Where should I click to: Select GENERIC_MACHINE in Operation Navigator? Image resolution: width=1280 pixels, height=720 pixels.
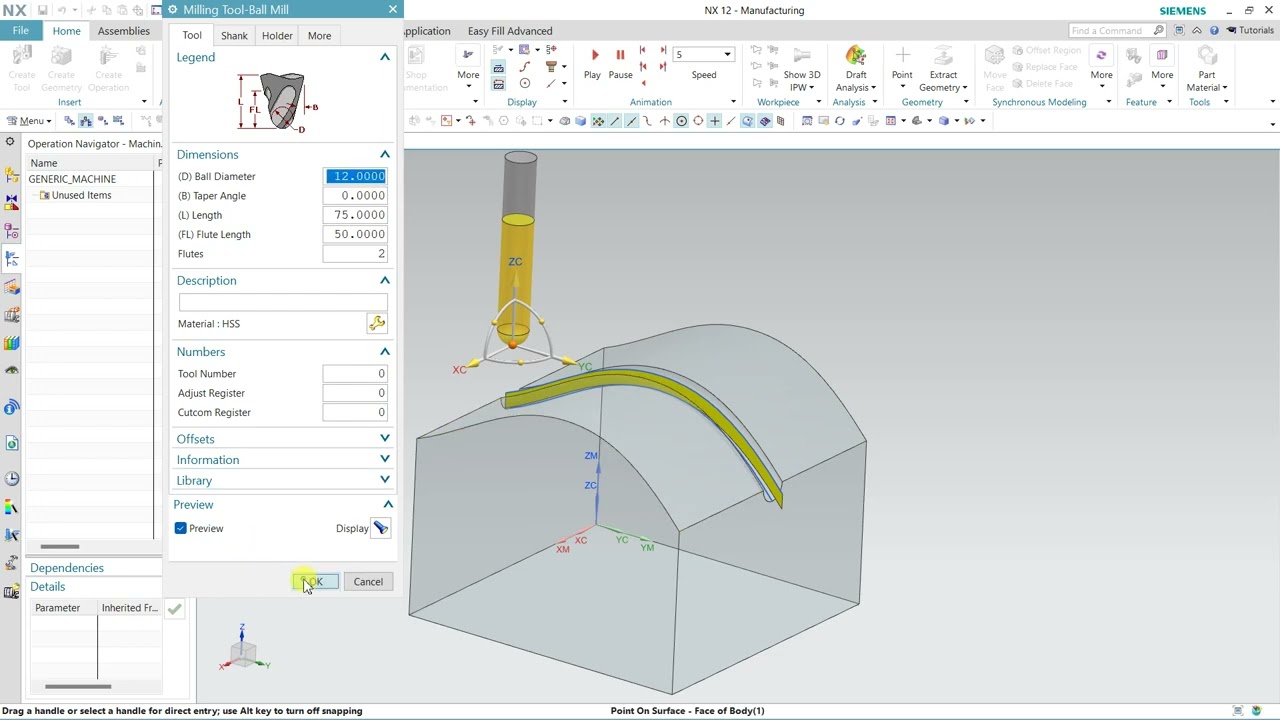tap(72, 179)
